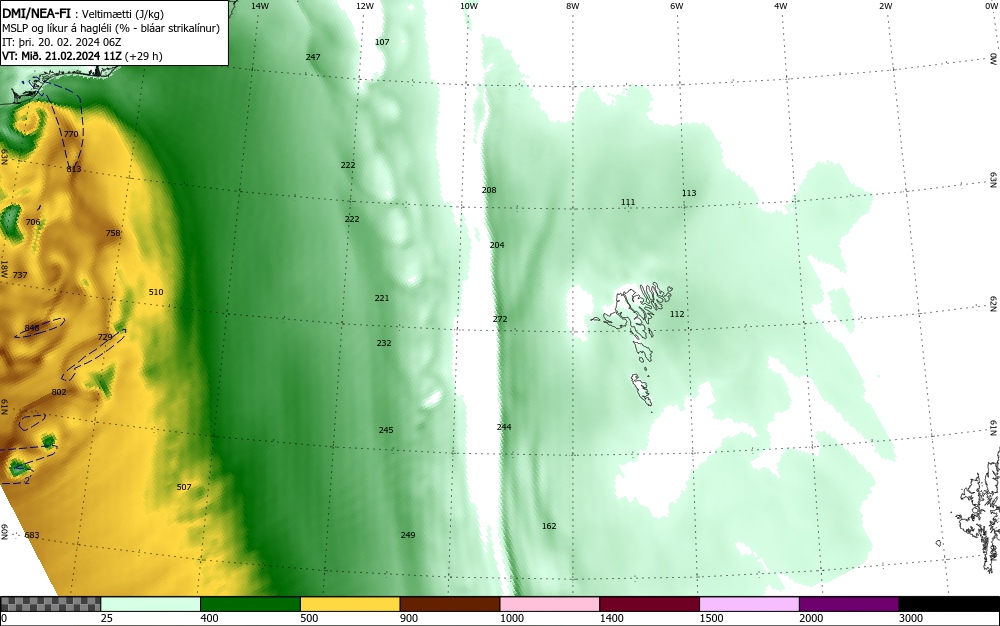Click the yellow 500 legend swatch
The width and height of the screenshot is (1000, 626).
point(350,604)
